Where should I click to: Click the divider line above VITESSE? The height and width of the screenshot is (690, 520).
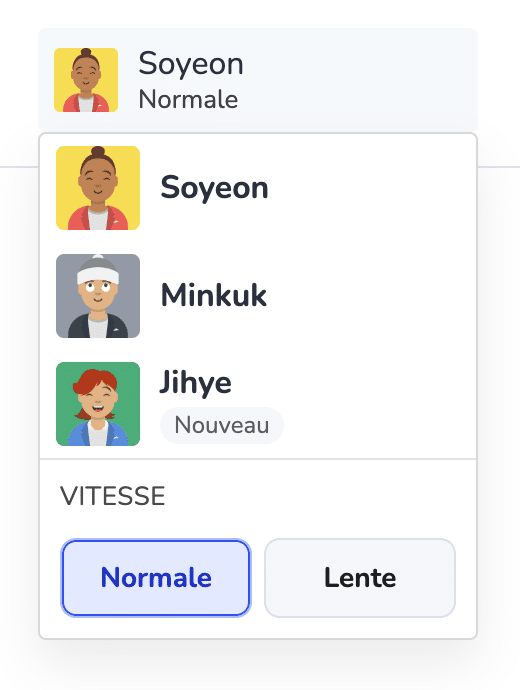[258, 459]
